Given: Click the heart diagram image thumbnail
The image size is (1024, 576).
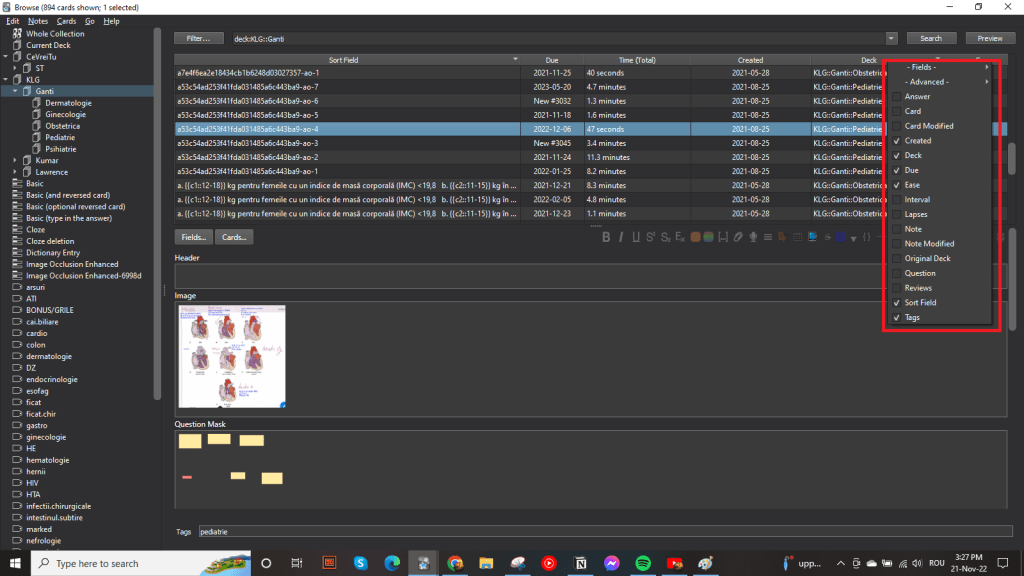Looking at the screenshot, I should coord(232,356).
